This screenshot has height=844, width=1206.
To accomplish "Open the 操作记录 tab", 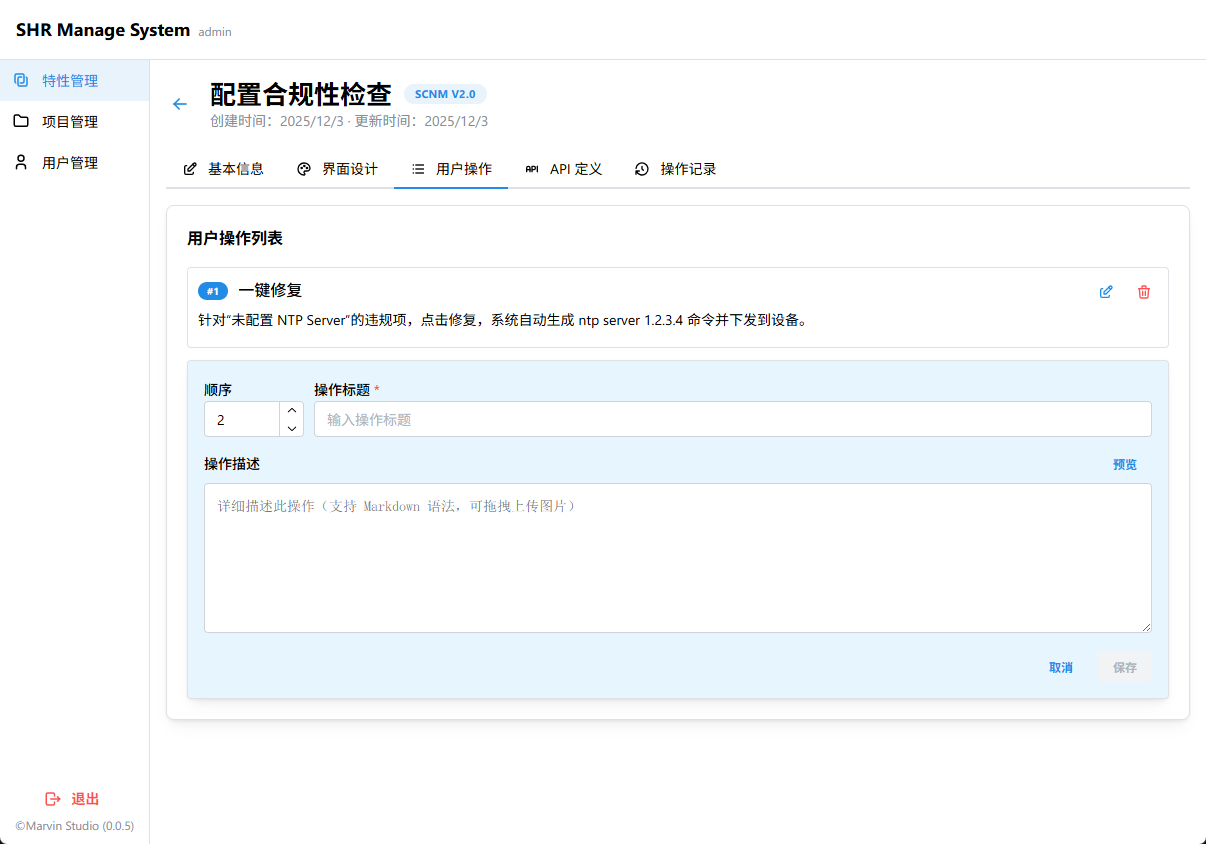I will click(676, 169).
